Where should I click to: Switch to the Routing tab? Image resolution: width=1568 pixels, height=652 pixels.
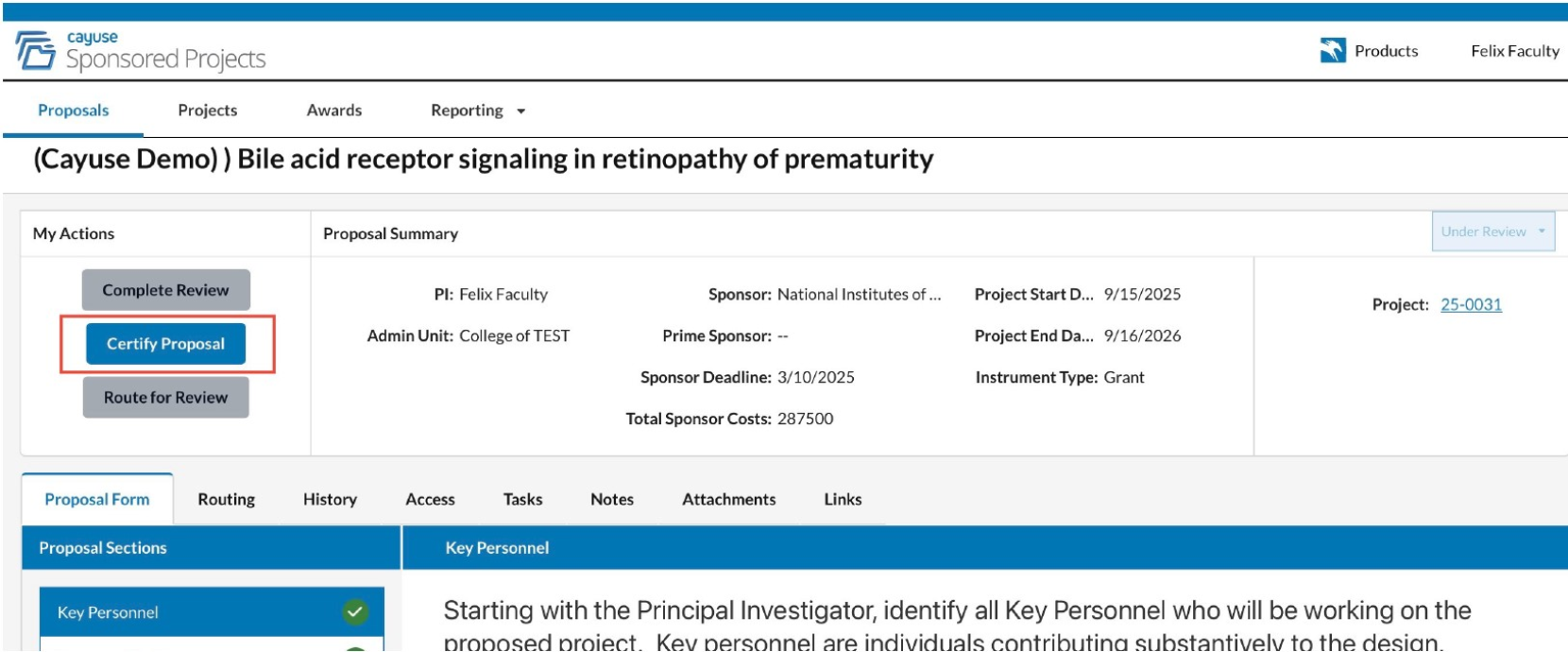(x=227, y=499)
